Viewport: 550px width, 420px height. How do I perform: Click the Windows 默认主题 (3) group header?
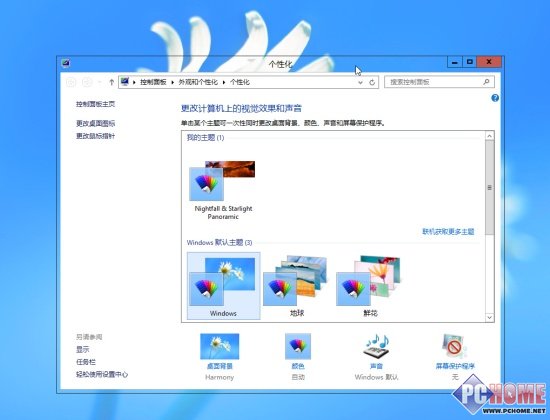219,242
